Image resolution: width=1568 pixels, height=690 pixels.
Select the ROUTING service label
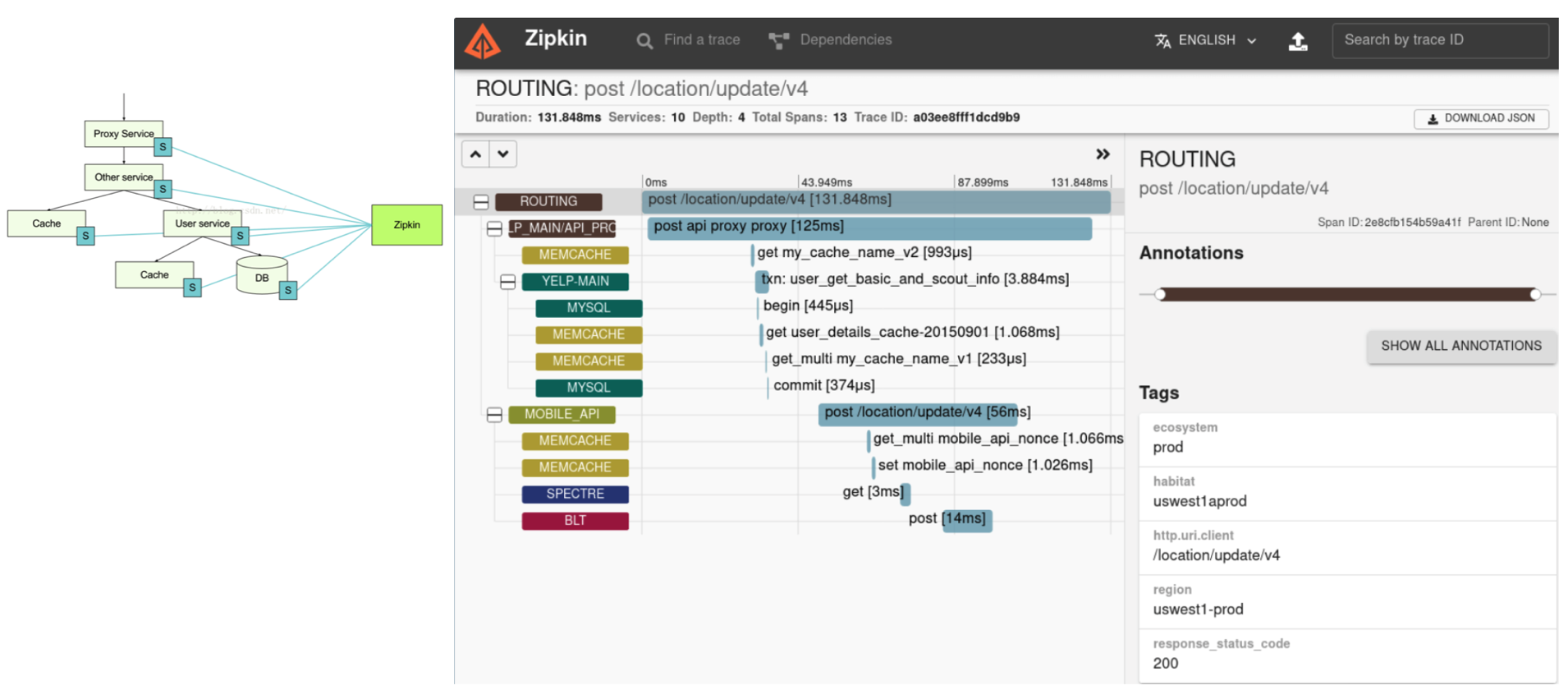coord(548,202)
